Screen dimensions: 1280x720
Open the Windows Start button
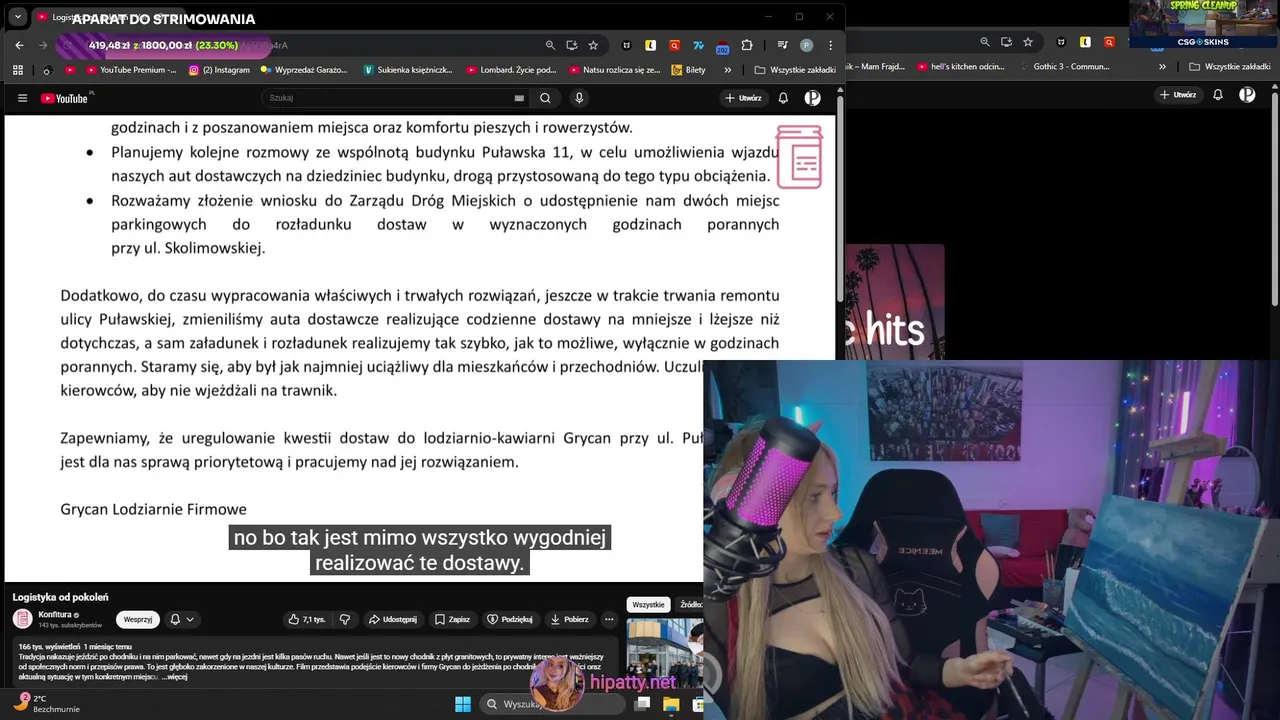pyautogui.click(x=463, y=704)
